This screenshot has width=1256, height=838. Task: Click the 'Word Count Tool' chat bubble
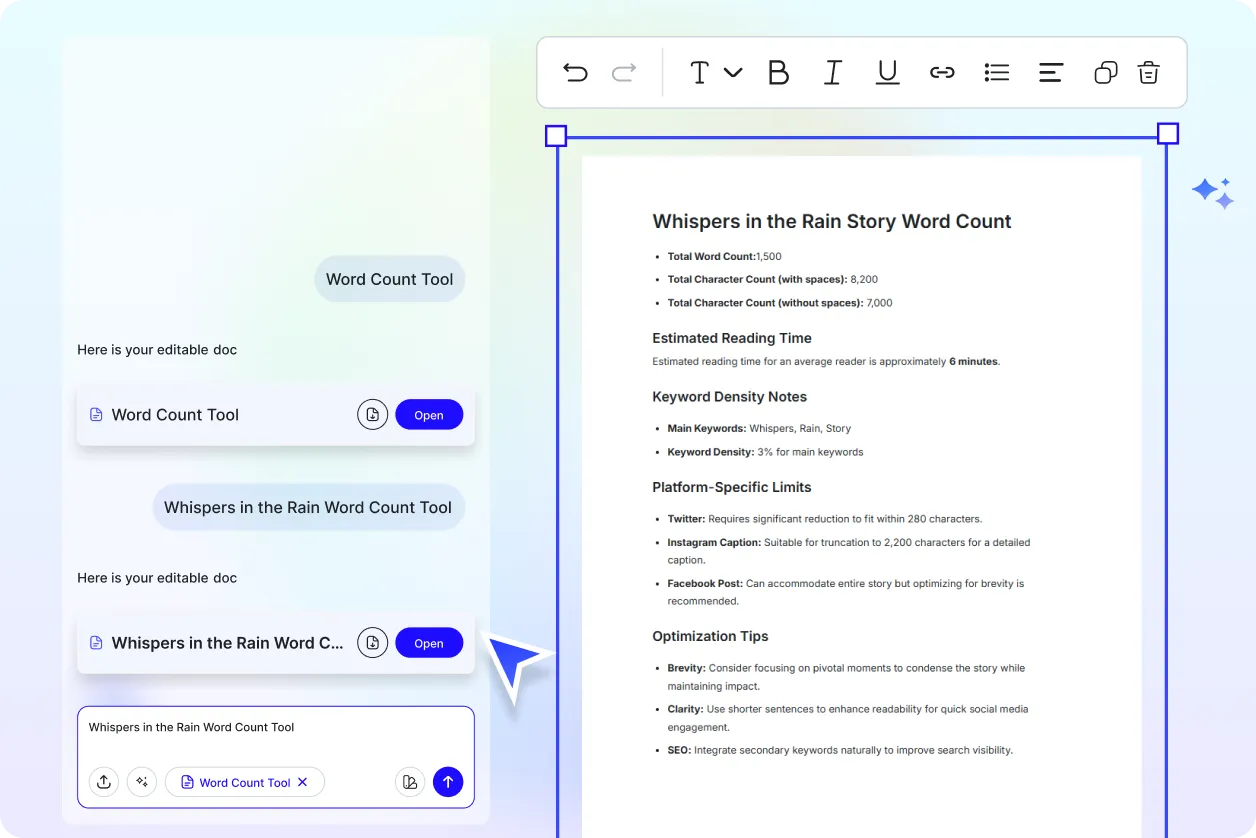(x=390, y=280)
